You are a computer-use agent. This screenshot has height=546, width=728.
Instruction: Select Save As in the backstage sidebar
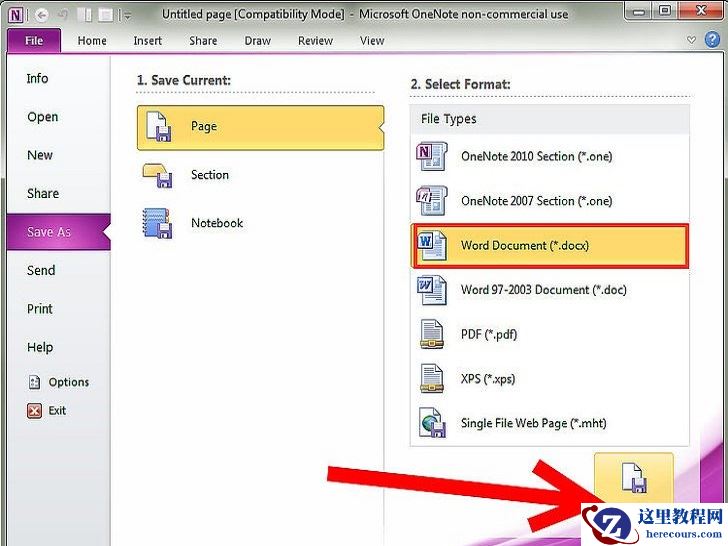59,232
